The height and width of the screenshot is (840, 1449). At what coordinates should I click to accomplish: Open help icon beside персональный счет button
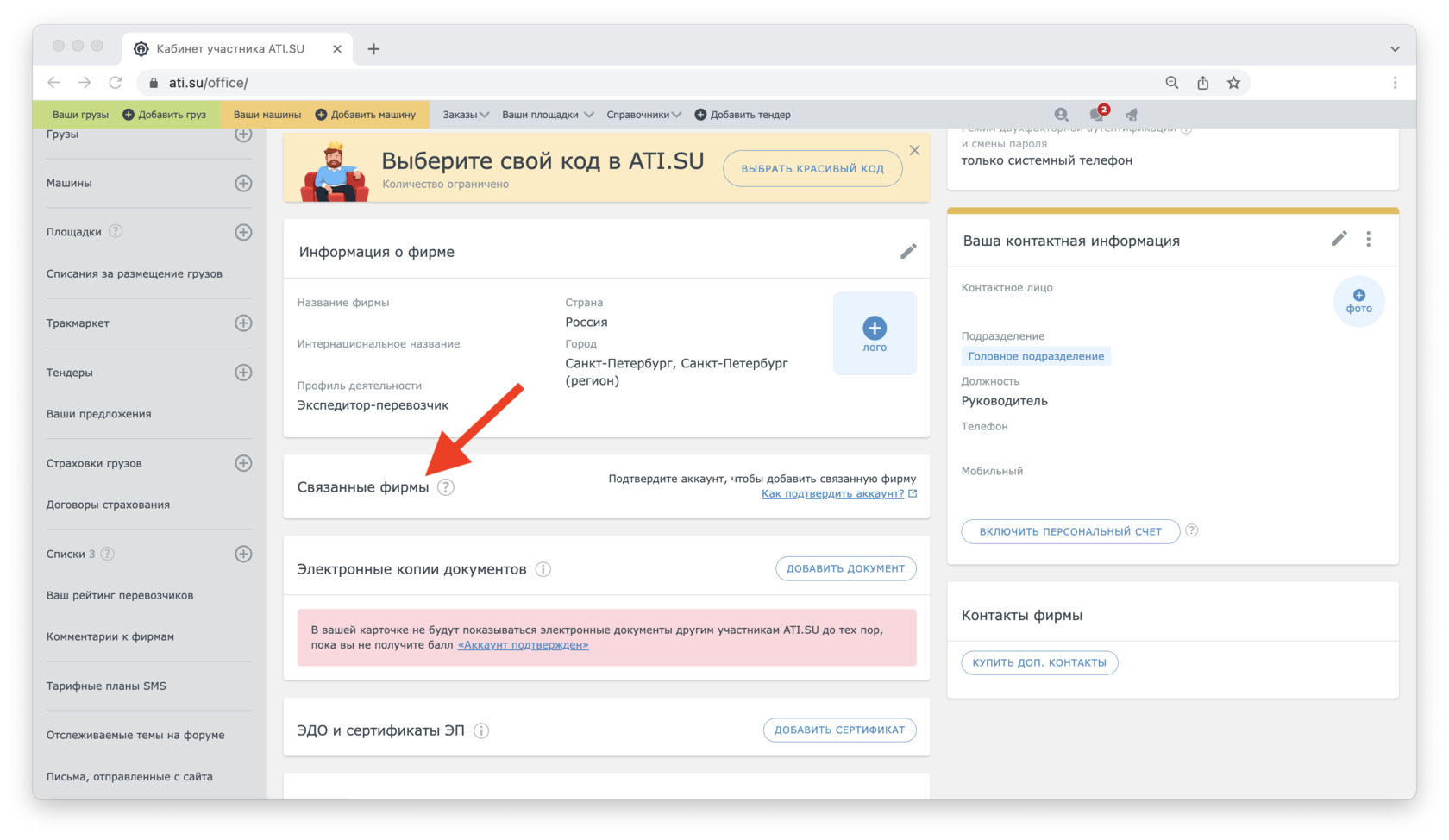coord(1192,530)
